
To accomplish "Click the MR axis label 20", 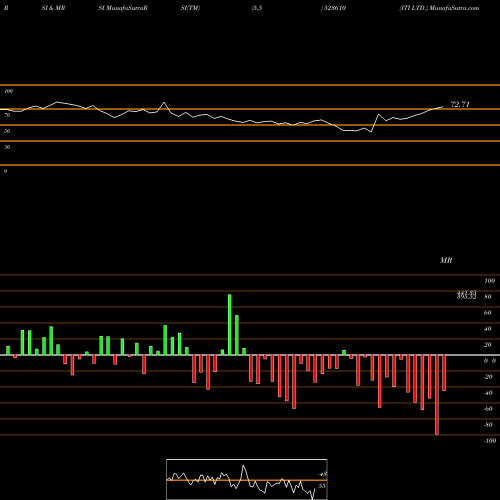I will 488,345.
